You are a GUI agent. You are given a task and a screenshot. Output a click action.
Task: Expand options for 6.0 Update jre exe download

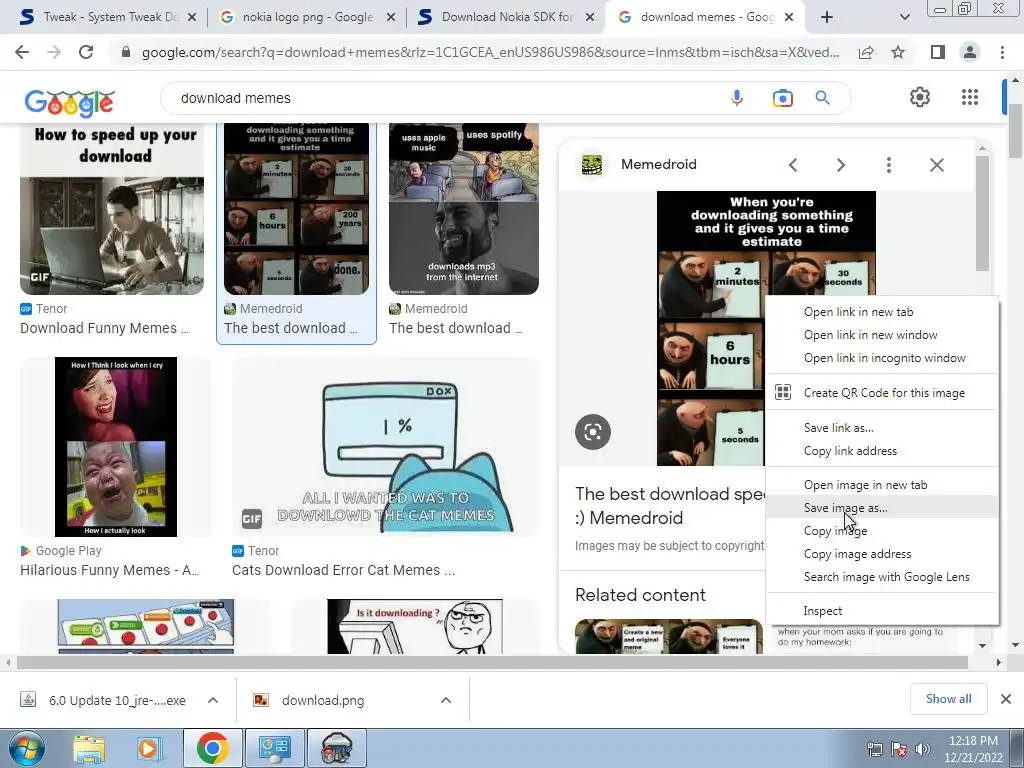pyautogui.click(x=213, y=700)
